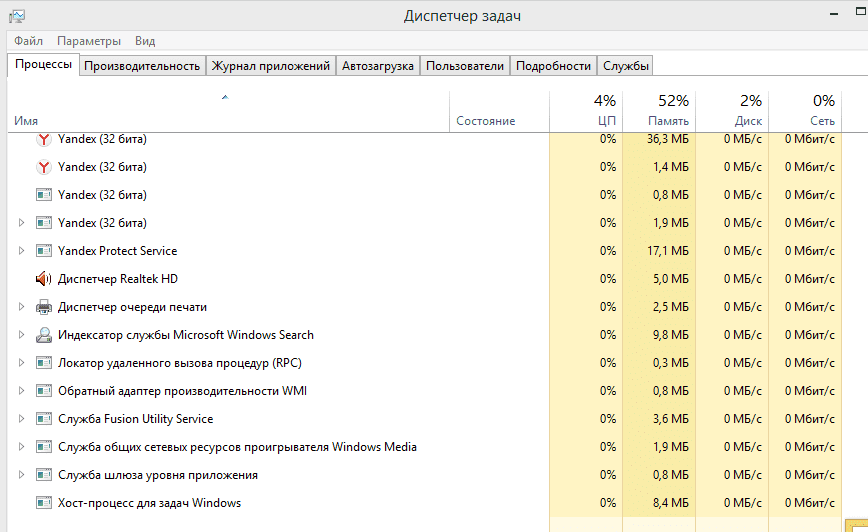Image resolution: width=868 pixels, height=532 pixels.
Task: Expand Обратный адаптер производительности WMI
Action: click(21, 391)
